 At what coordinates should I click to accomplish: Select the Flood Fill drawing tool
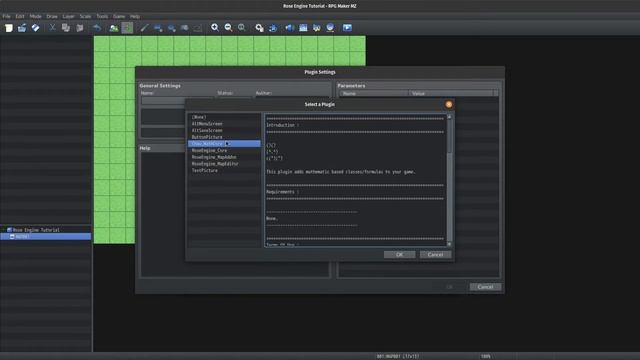pos(184,28)
